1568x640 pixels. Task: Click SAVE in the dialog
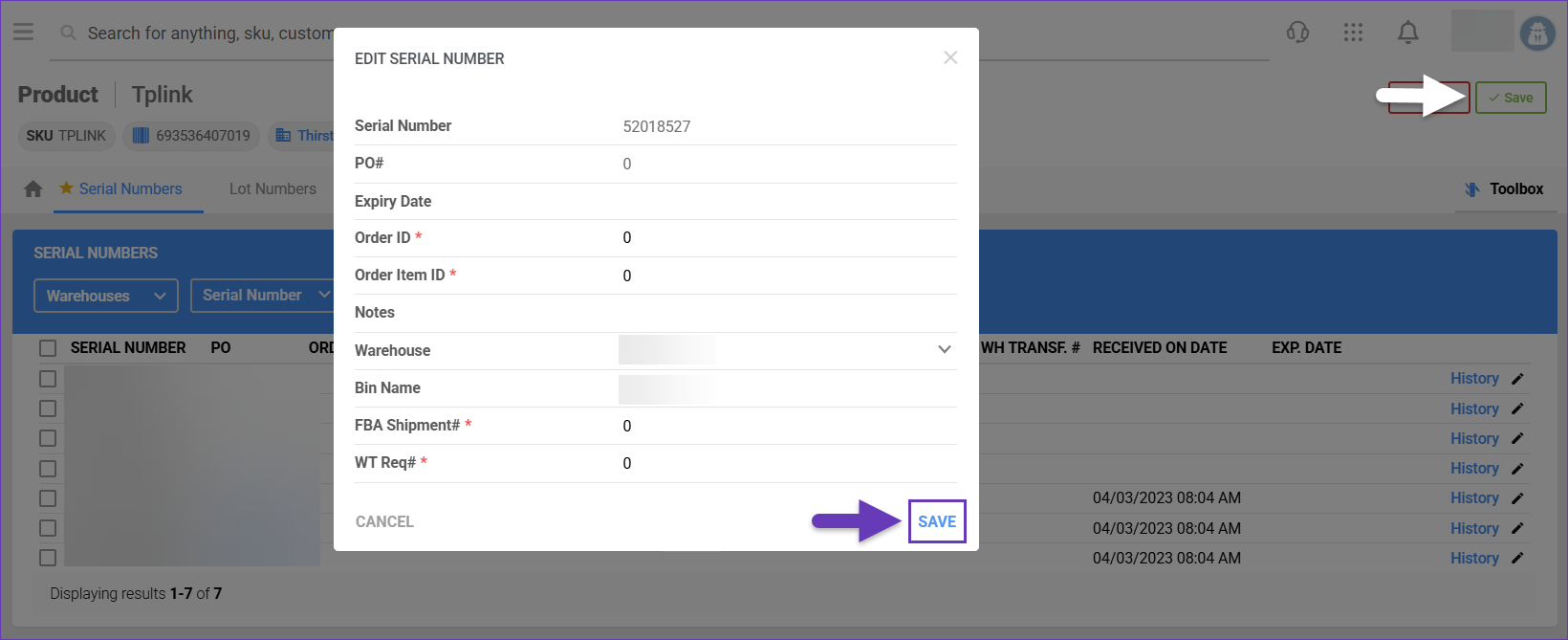pos(937,521)
